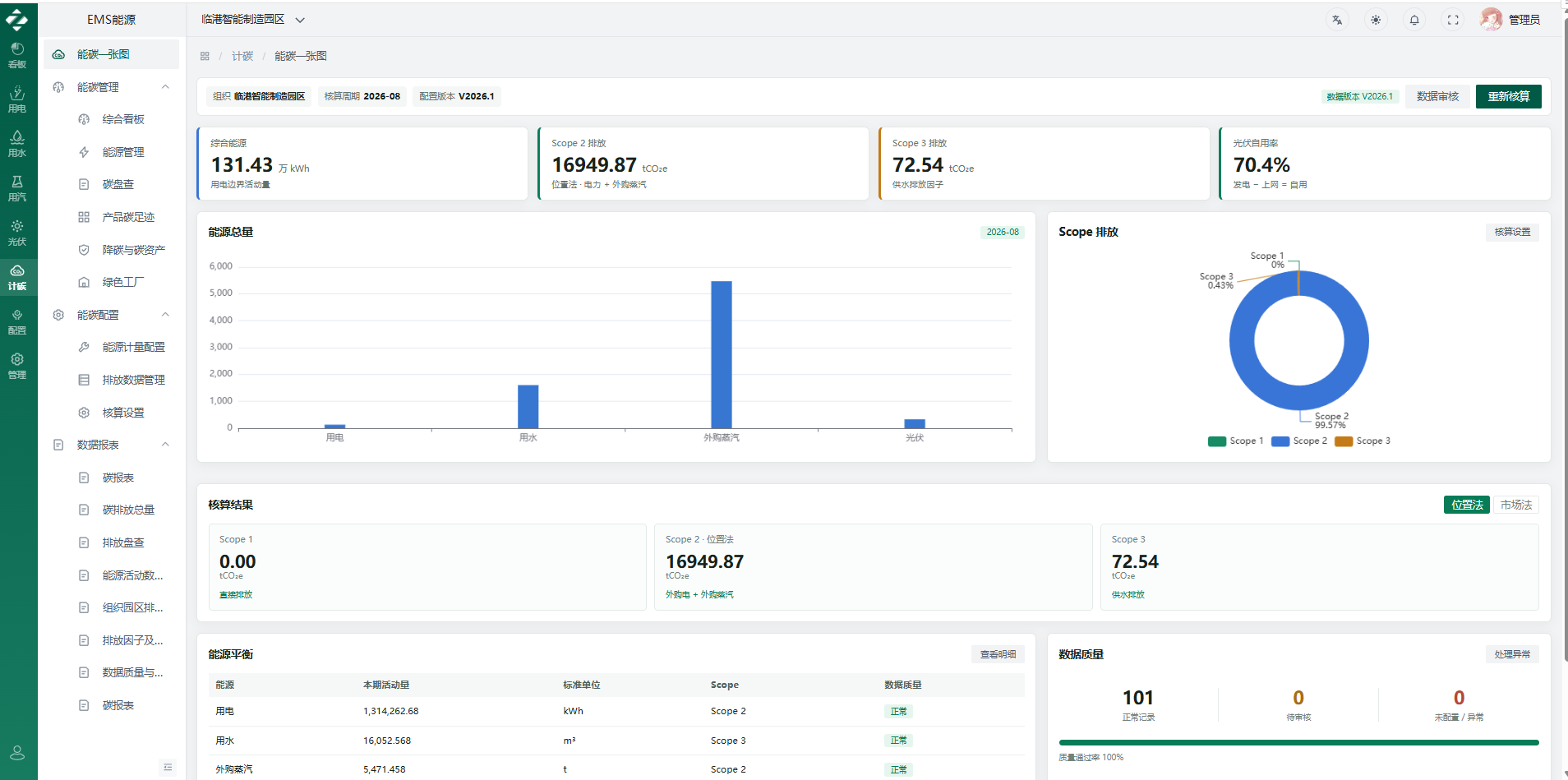The height and width of the screenshot is (780, 1568).
Task: Expand the 临港智能制造园区 dropdown
Action: pos(253,20)
